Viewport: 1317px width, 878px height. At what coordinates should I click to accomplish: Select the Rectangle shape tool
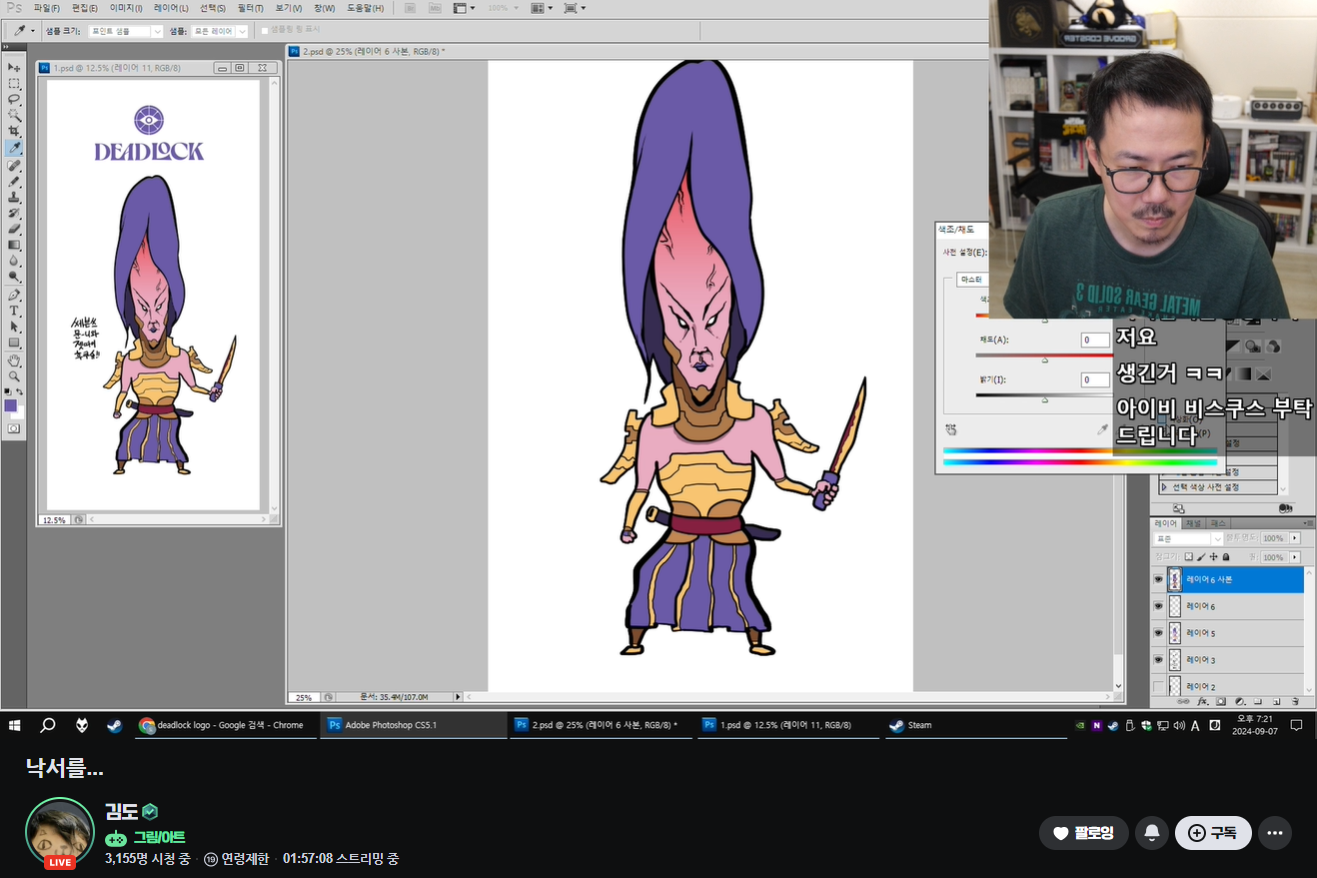pos(14,343)
